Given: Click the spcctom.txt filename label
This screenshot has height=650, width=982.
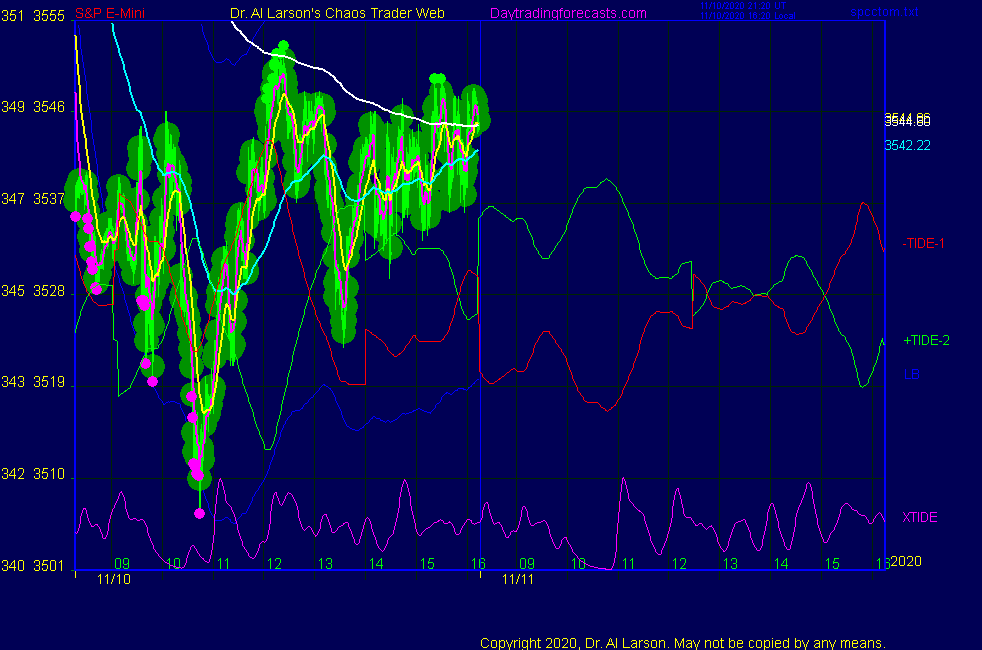Looking at the screenshot, I should click(884, 12).
